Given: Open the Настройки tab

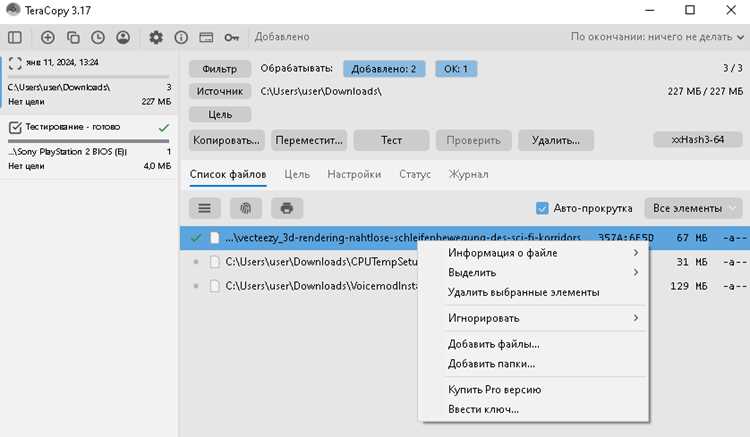Looking at the screenshot, I should [354, 175].
